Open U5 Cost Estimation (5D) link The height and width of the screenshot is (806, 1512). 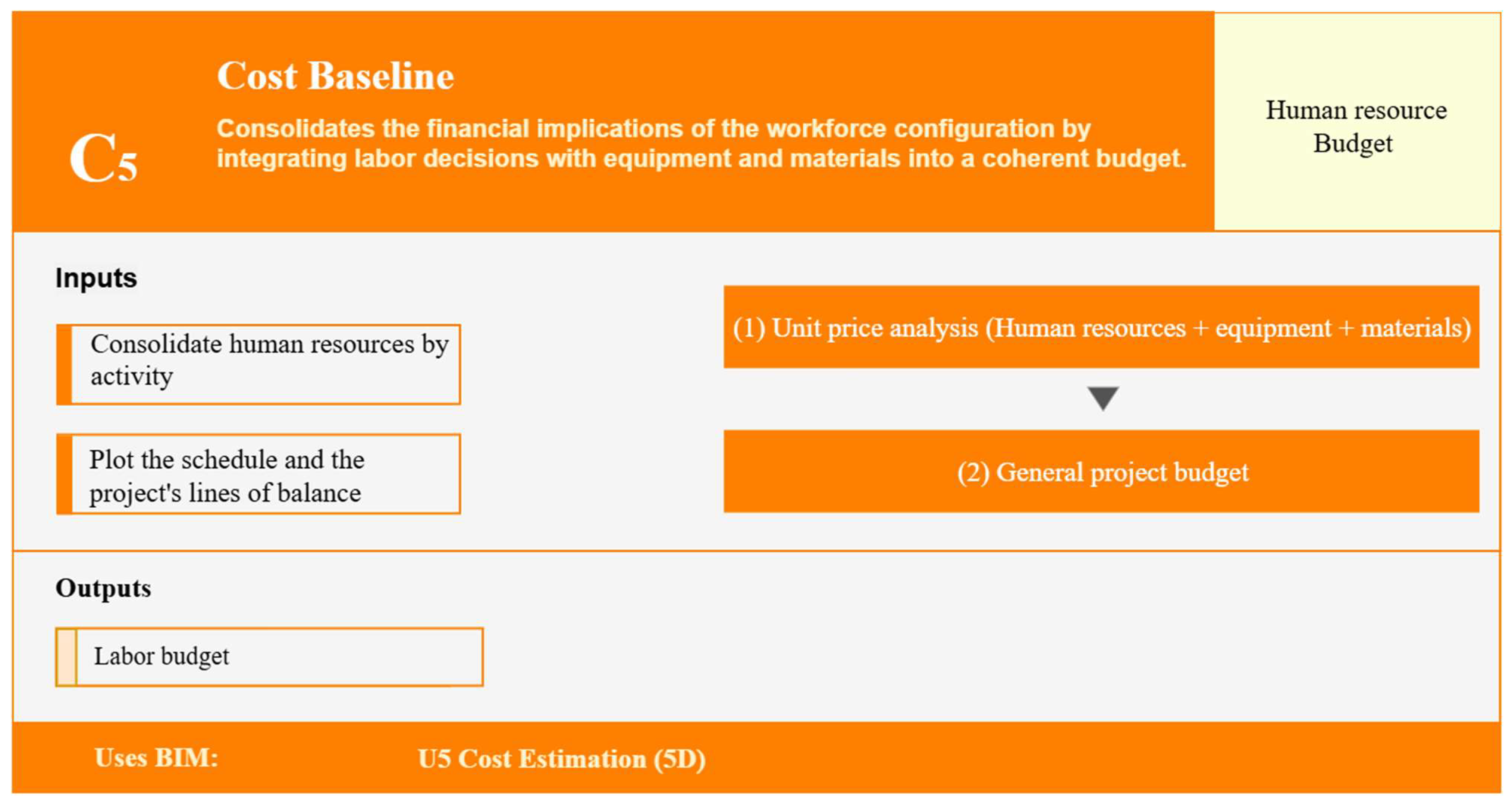(562, 759)
